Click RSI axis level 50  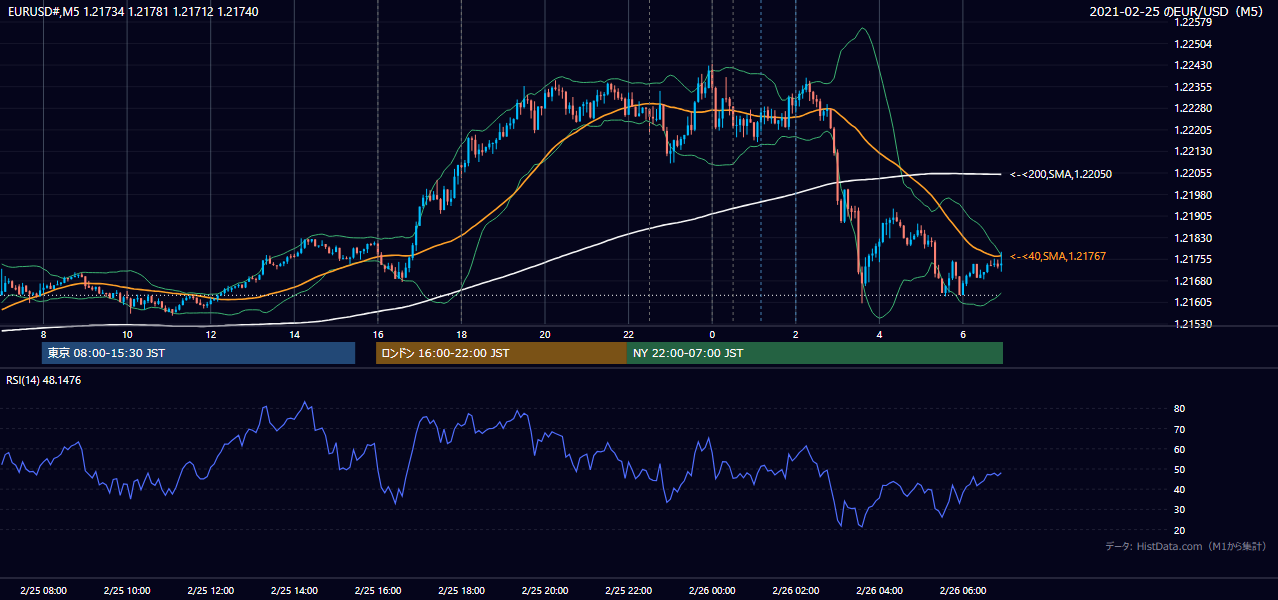tap(1180, 470)
